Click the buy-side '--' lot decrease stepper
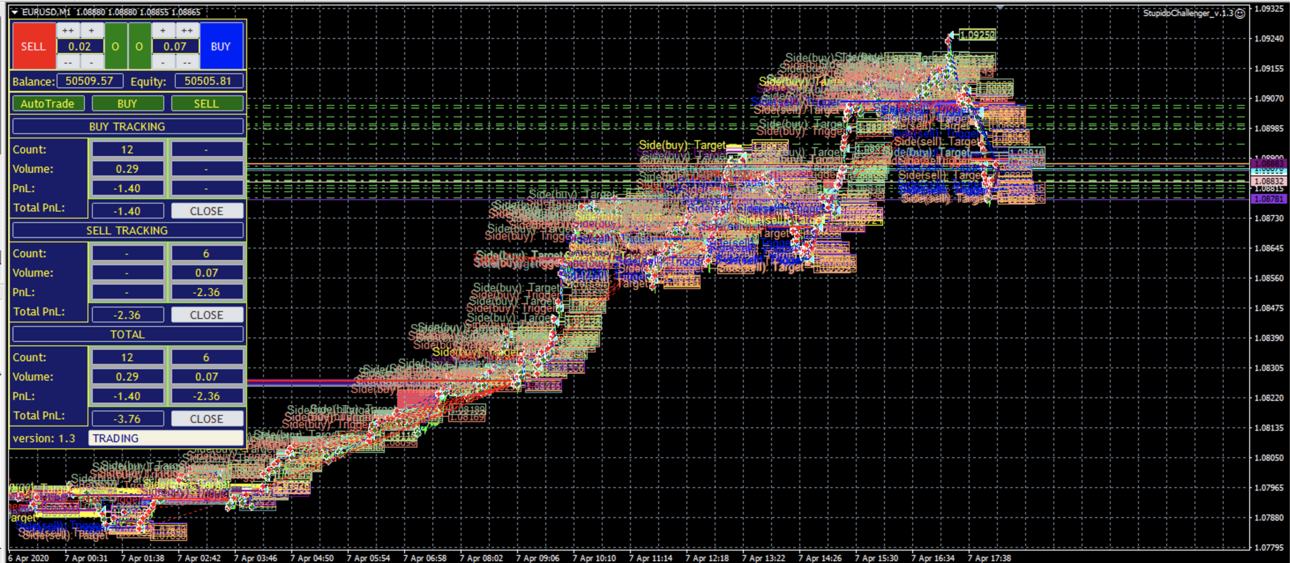 (x=187, y=62)
